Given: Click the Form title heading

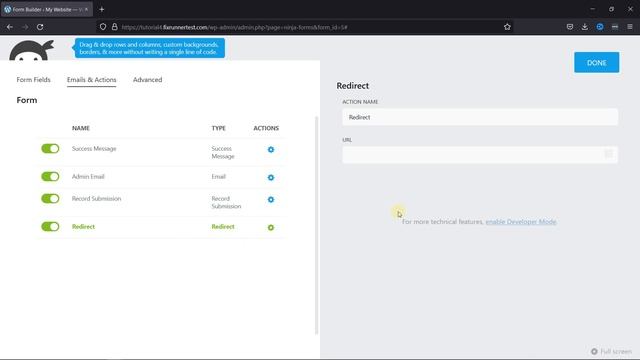Looking at the screenshot, I should (x=27, y=100).
